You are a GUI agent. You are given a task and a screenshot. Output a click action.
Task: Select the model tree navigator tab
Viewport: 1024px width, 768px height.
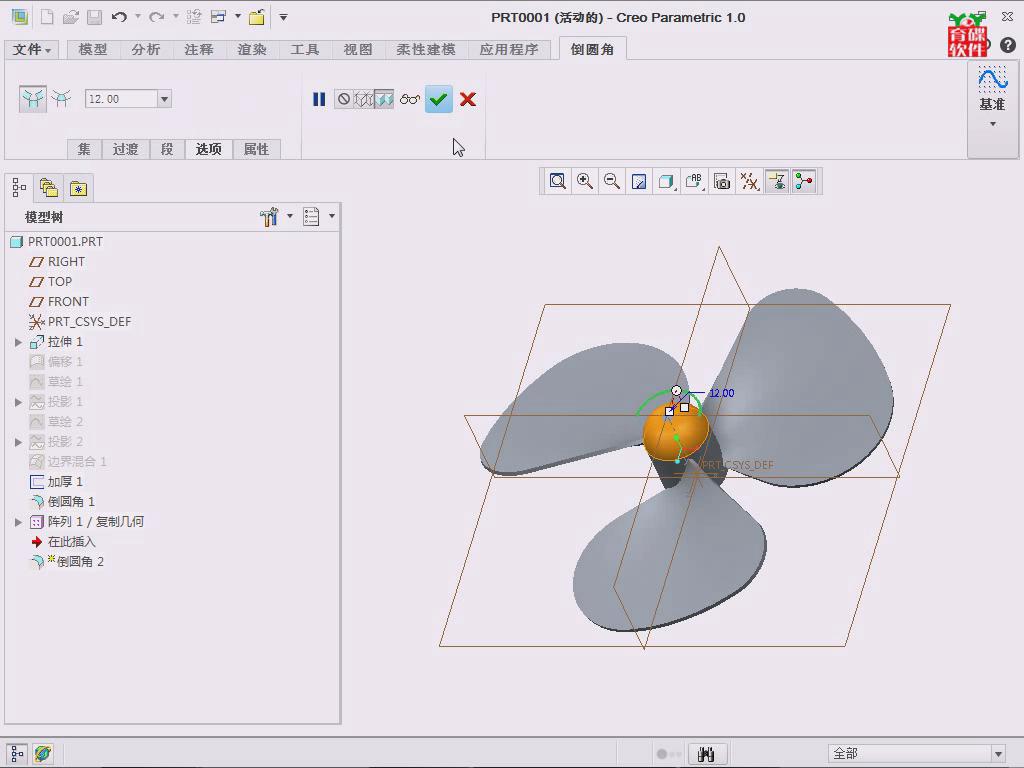point(19,189)
